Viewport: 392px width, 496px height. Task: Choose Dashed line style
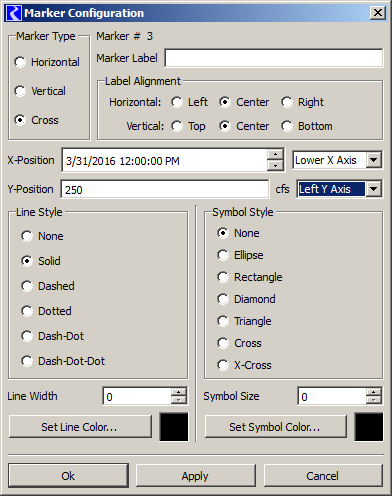27,286
